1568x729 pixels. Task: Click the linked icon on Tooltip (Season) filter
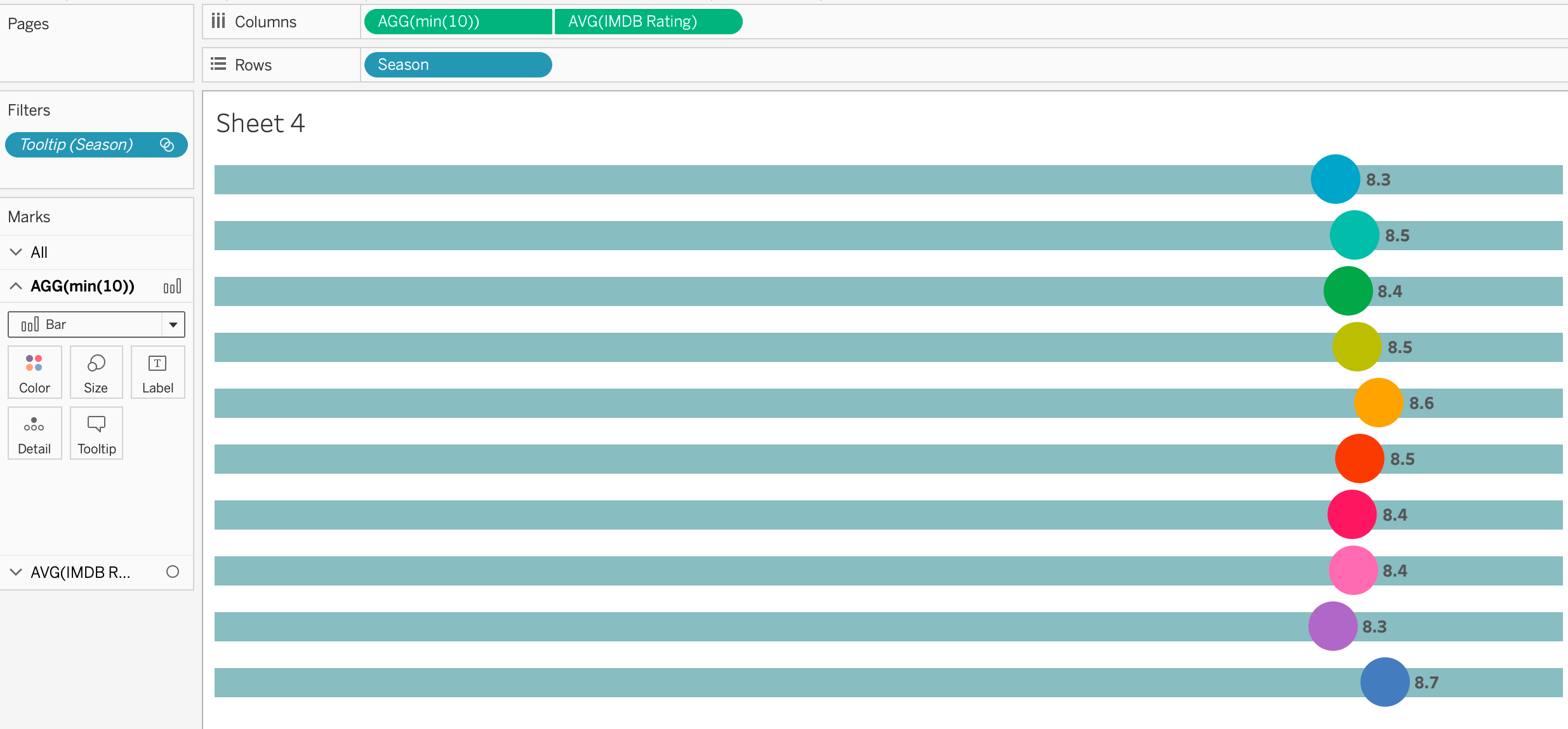click(x=167, y=145)
